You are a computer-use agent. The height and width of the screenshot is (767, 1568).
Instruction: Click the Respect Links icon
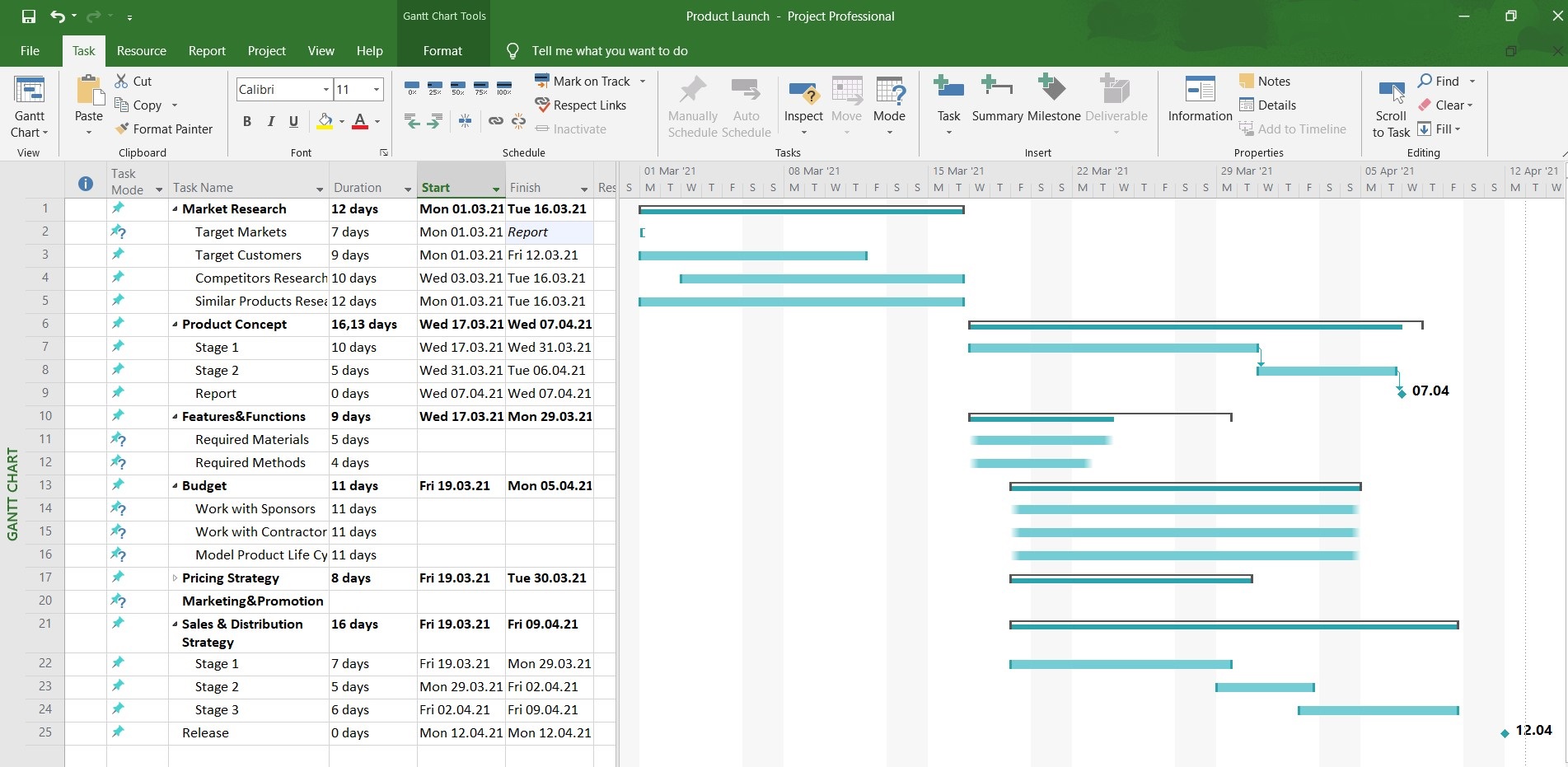[581, 105]
